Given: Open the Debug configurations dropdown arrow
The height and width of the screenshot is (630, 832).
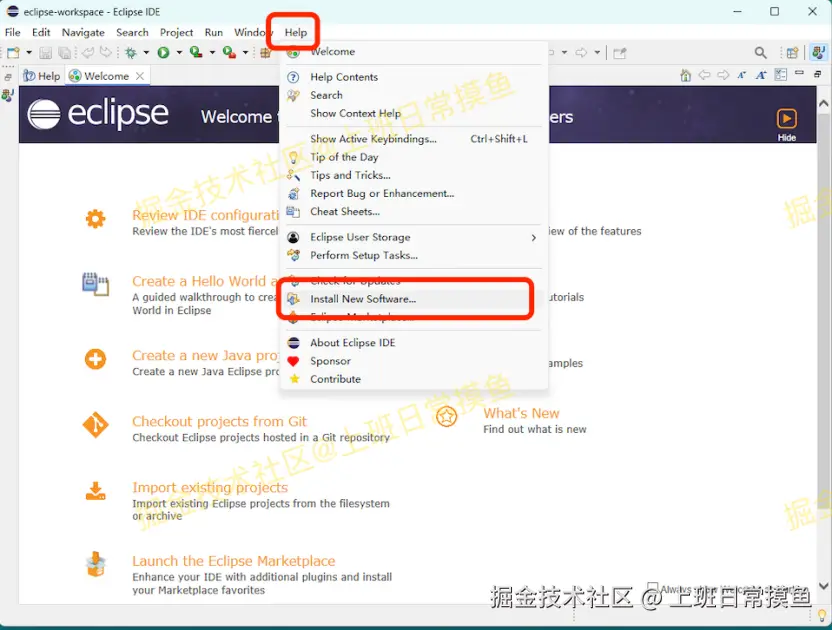Looking at the screenshot, I should pyautogui.click(x=146, y=52).
